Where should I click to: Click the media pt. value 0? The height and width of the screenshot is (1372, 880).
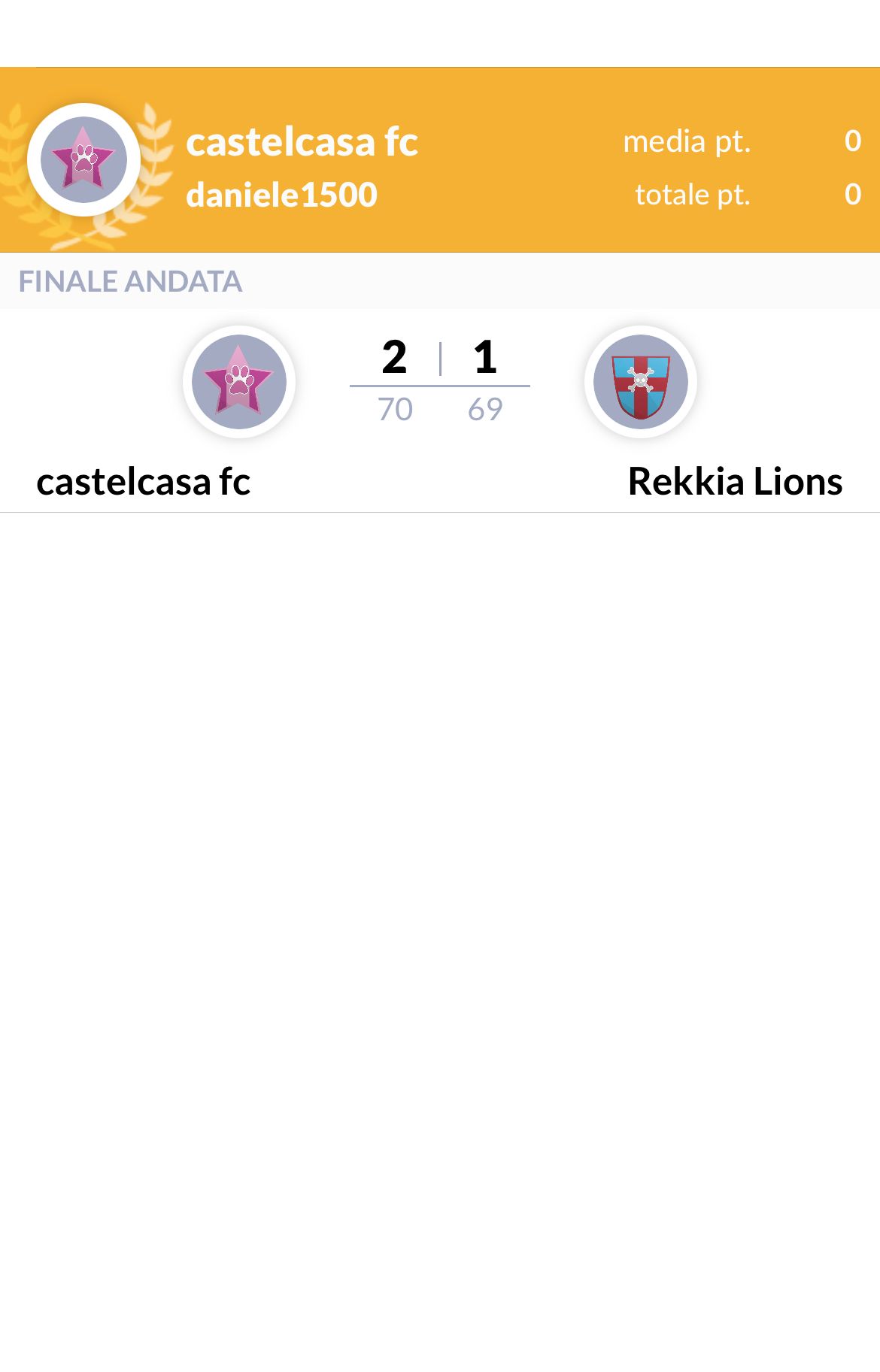(852, 141)
